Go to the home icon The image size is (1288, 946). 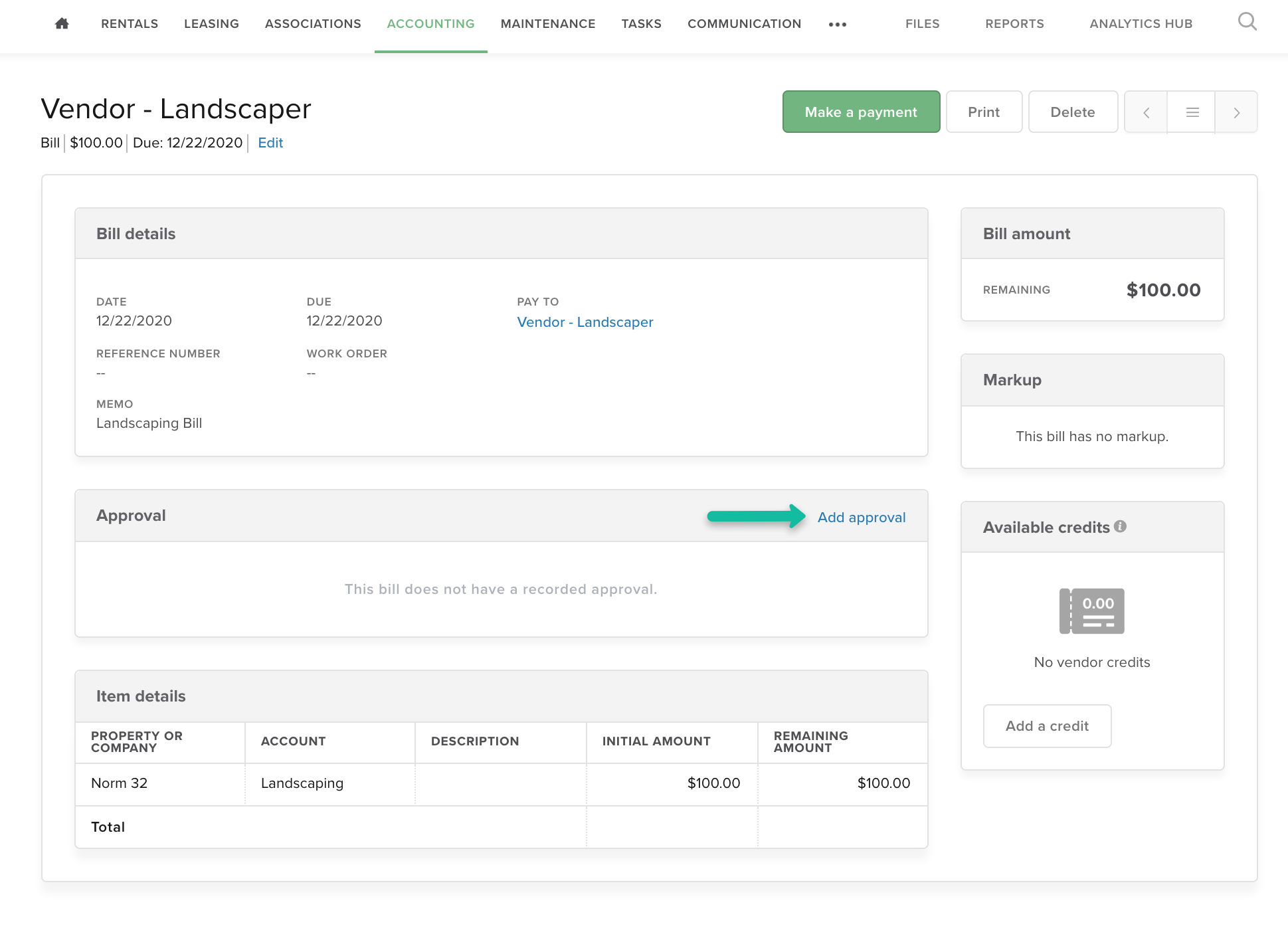coord(62,24)
